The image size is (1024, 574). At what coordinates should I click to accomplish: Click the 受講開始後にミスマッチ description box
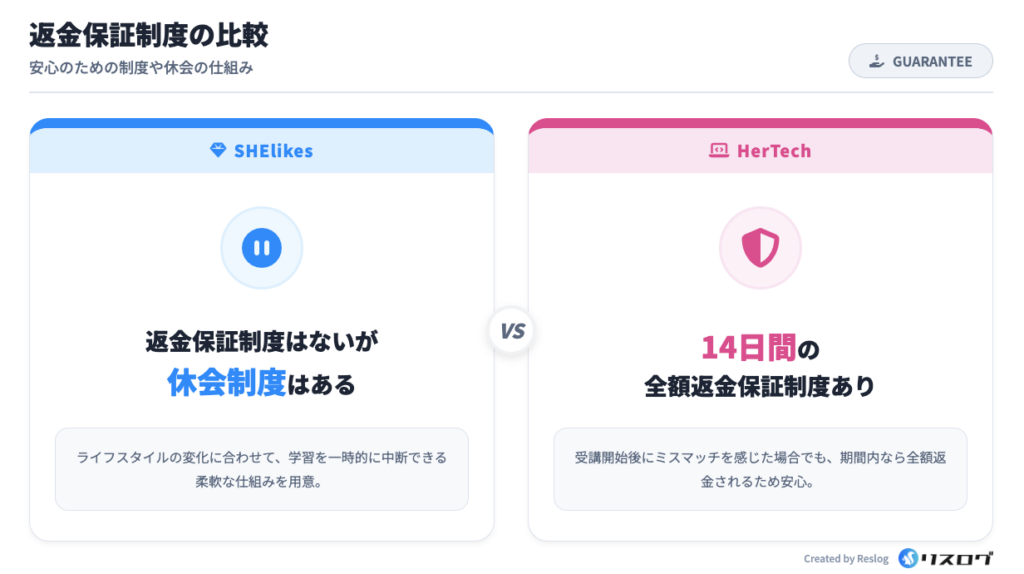tap(760, 469)
